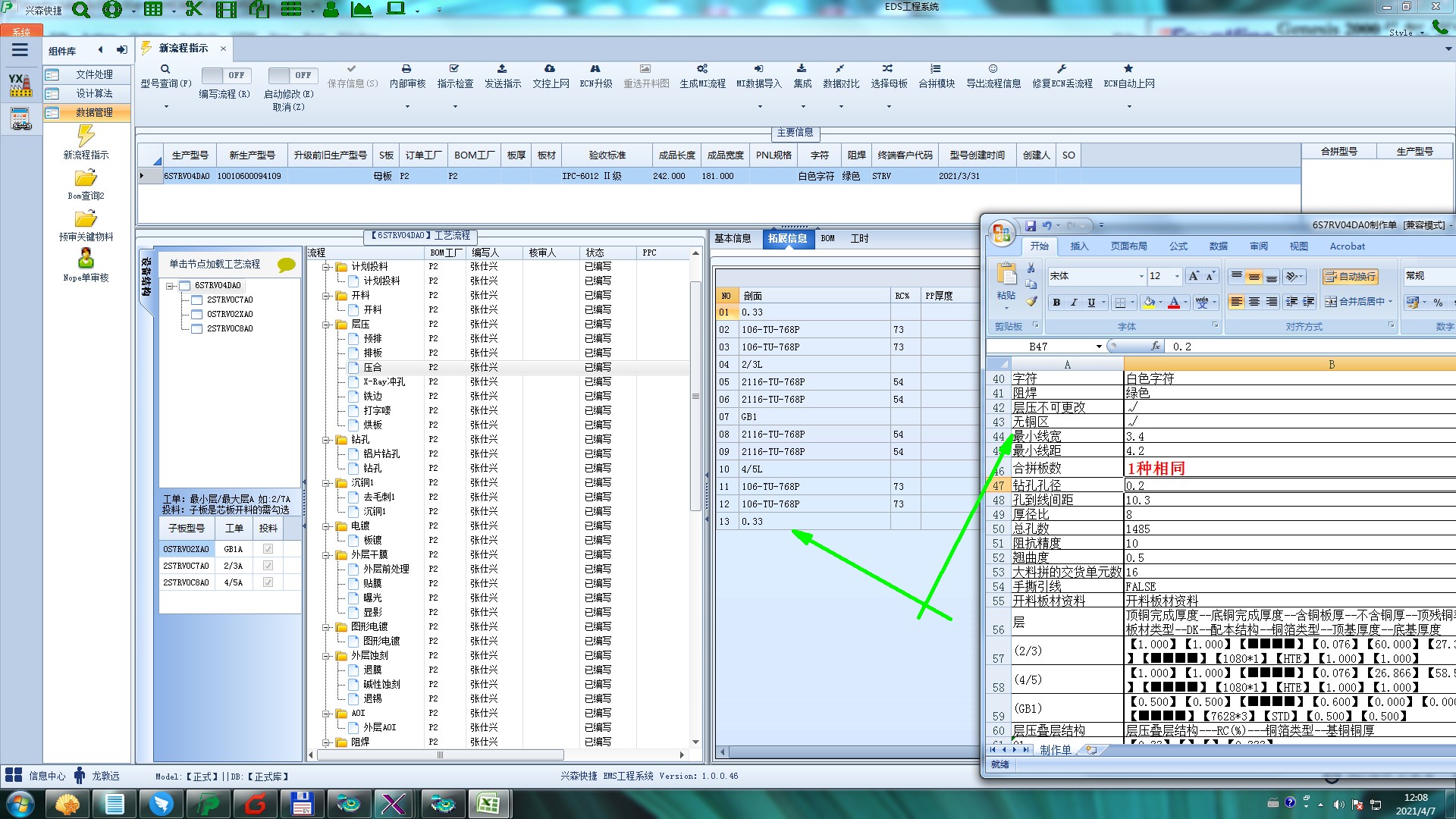The height and width of the screenshot is (819, 1456).
Task: Click the ECN升级 toolbar icon
Action: tap(595, 69)
